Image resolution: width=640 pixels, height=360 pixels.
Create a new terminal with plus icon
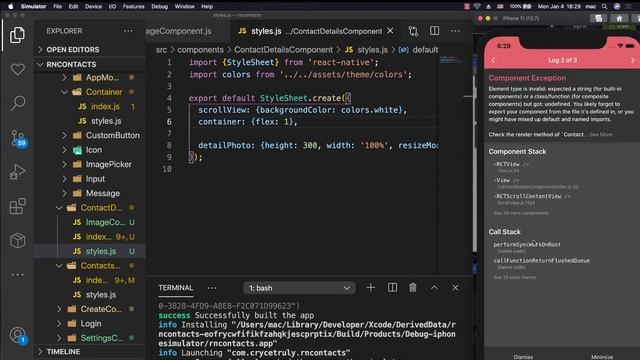point(371,288)
